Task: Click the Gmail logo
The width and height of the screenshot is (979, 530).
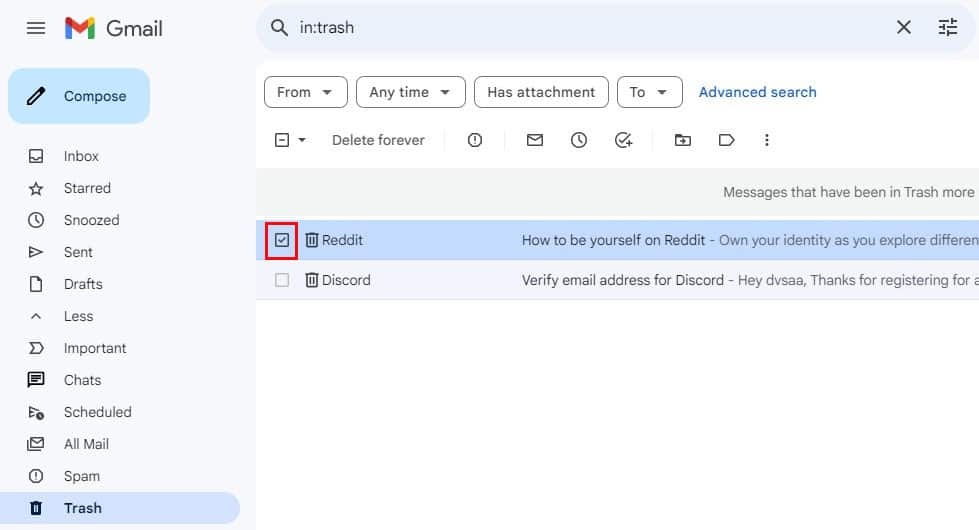Action: pyautogui.click(x=114, y=28)
